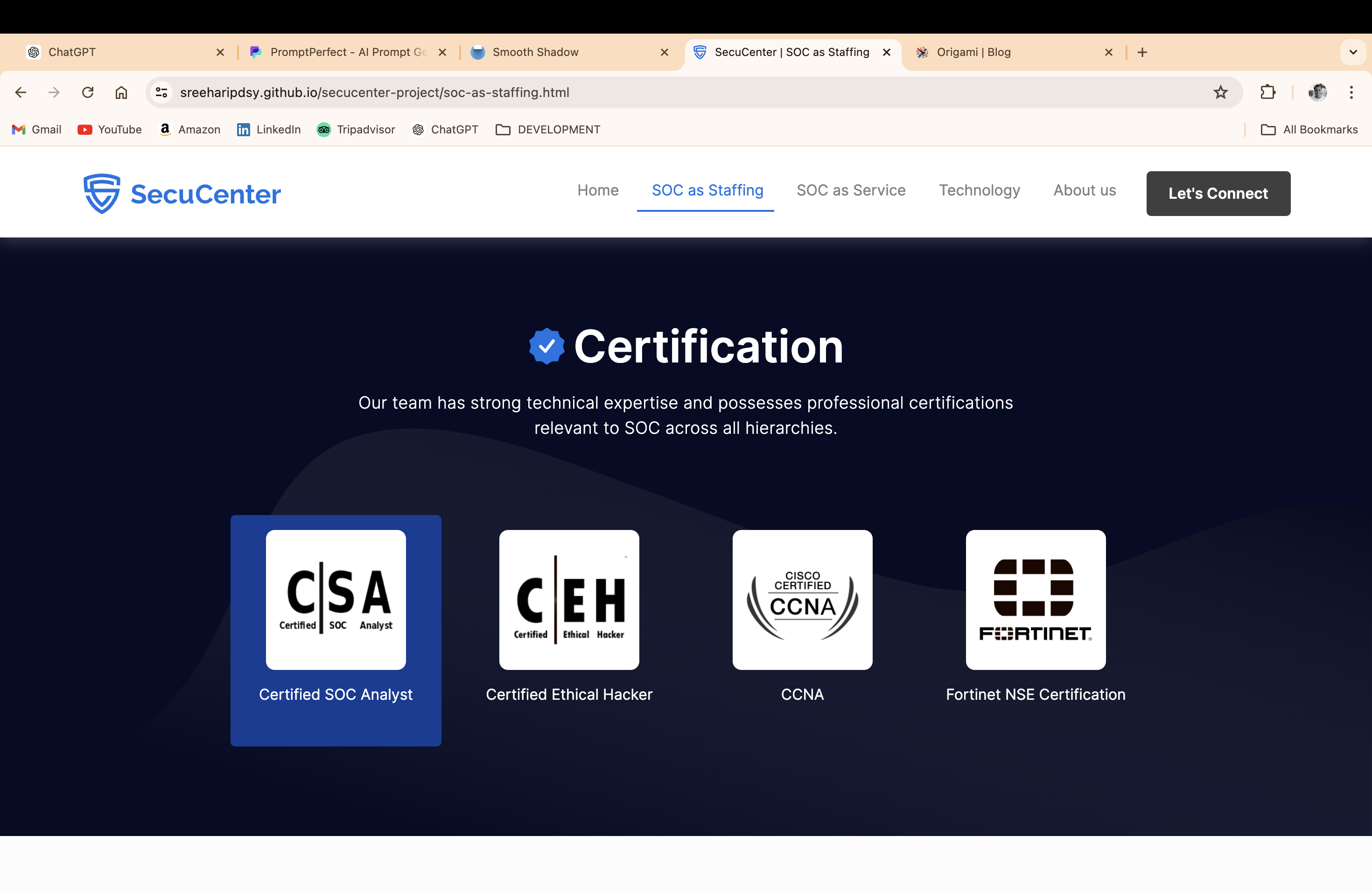The height and width of the screenshot is (892, 1372).
Task: Open a new browser tab
Action: (1142, 52)
